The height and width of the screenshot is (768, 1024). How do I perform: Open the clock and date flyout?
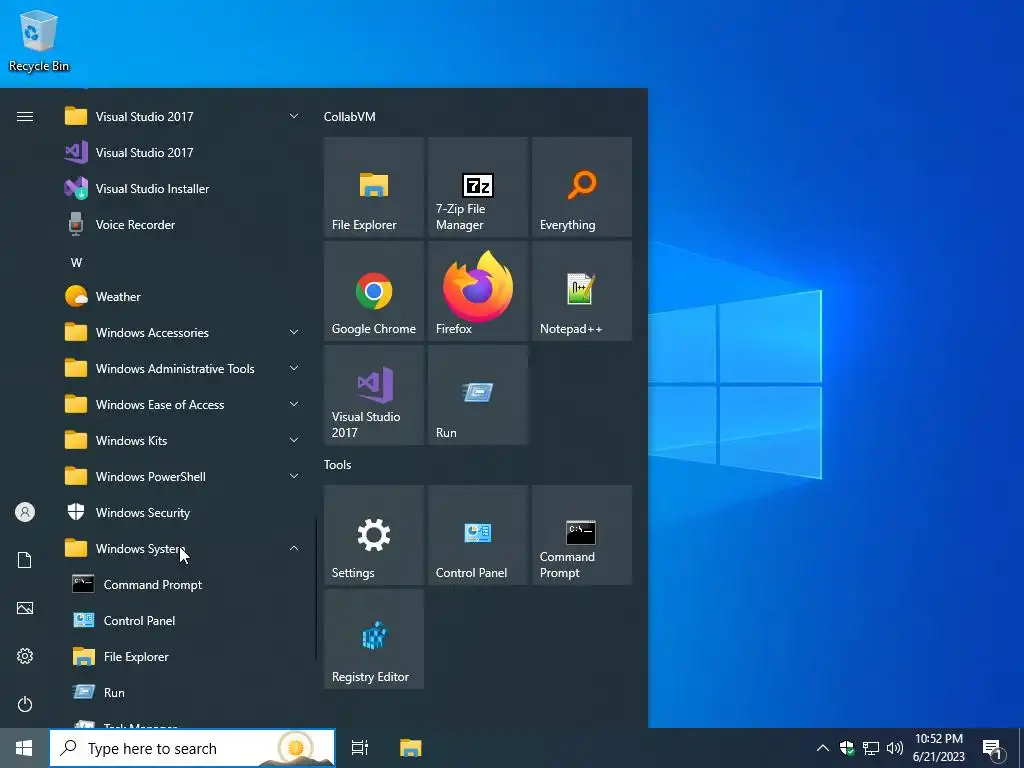(938, 748)
